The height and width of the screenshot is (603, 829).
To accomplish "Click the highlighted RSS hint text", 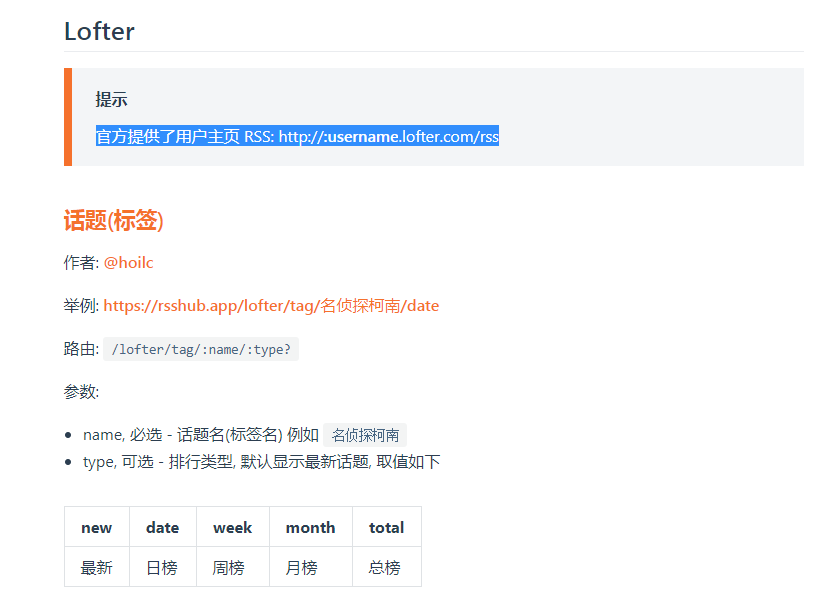I will tap(297, 136).
